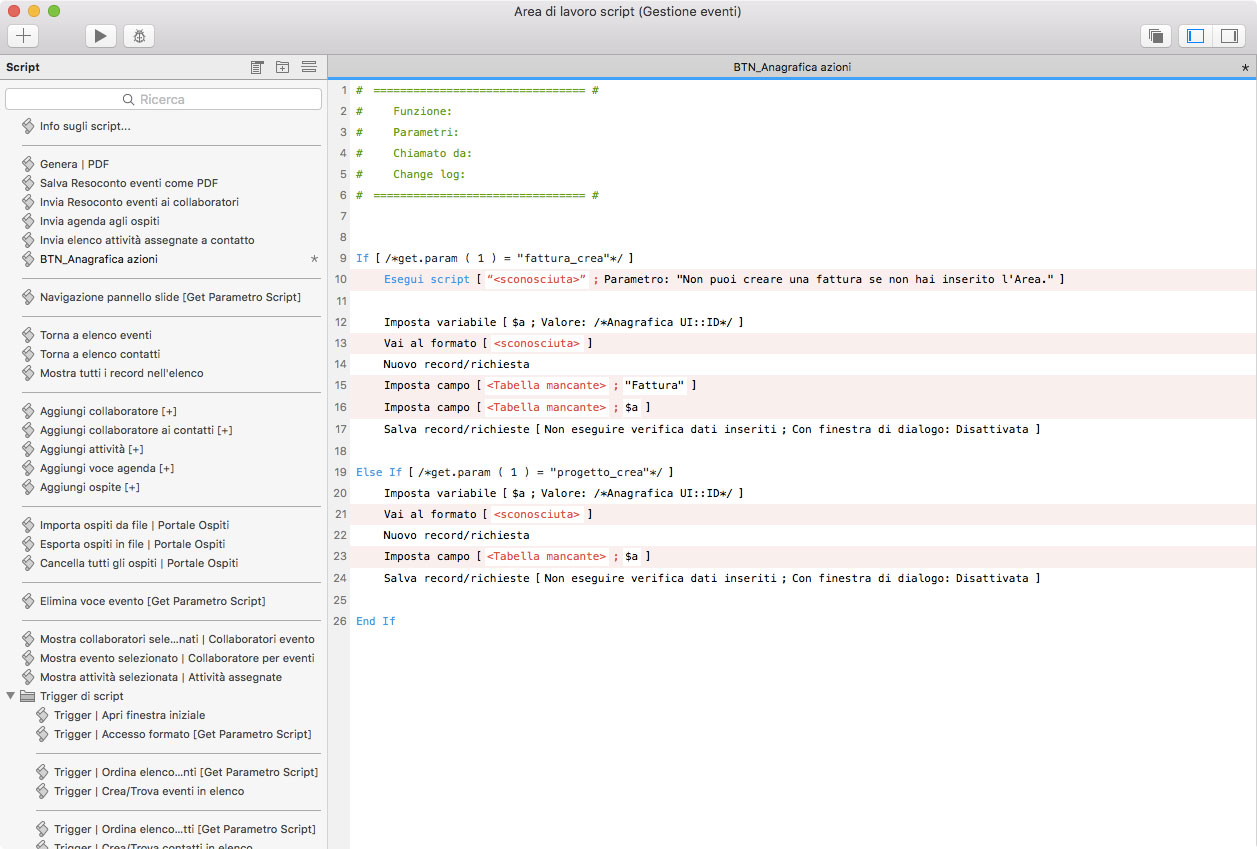The width and height of the screenshot is (1257, 849).
Task: Click the separator lines icon in Script header
Action: point(308,67)
